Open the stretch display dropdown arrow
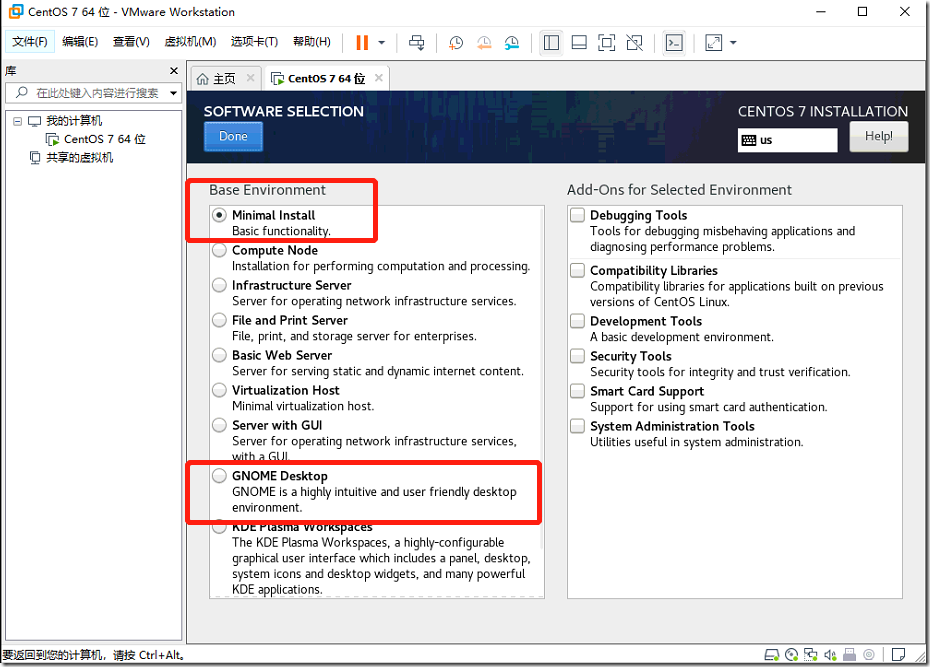930x667 pixels. point(733,43)
